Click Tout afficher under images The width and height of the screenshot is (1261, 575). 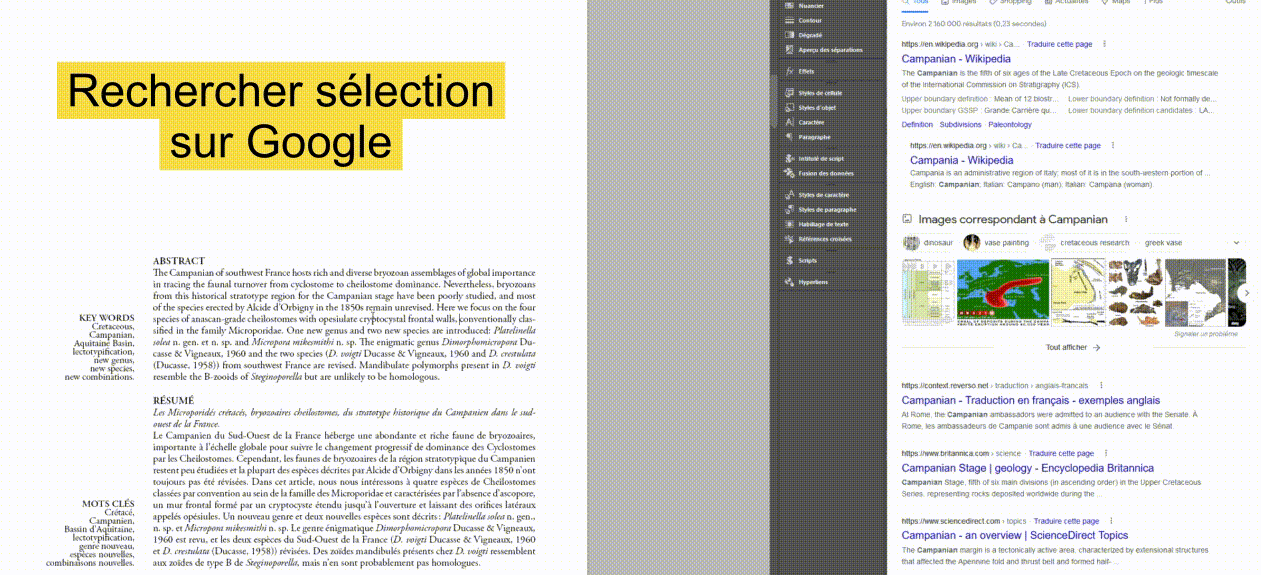point(1073,347)
